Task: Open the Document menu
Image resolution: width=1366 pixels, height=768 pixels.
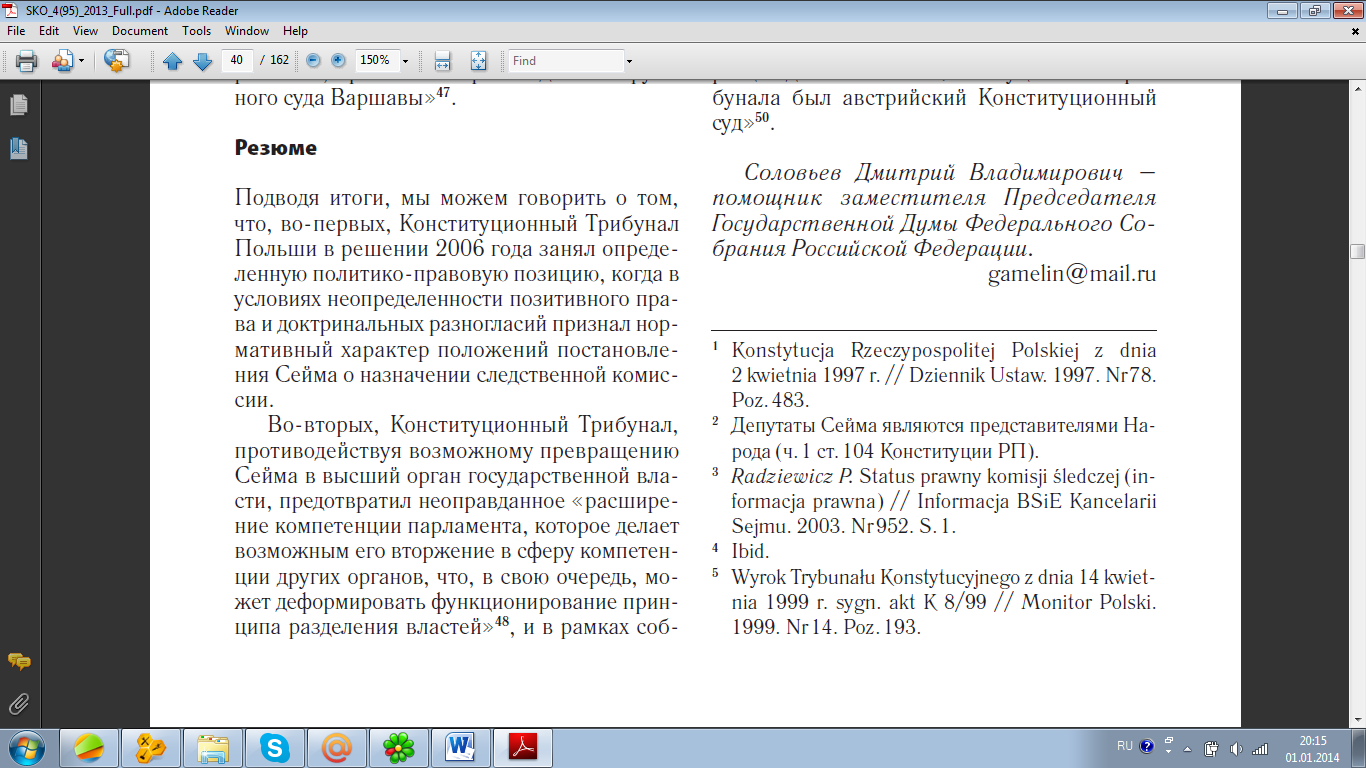Action: pos(140,31)
